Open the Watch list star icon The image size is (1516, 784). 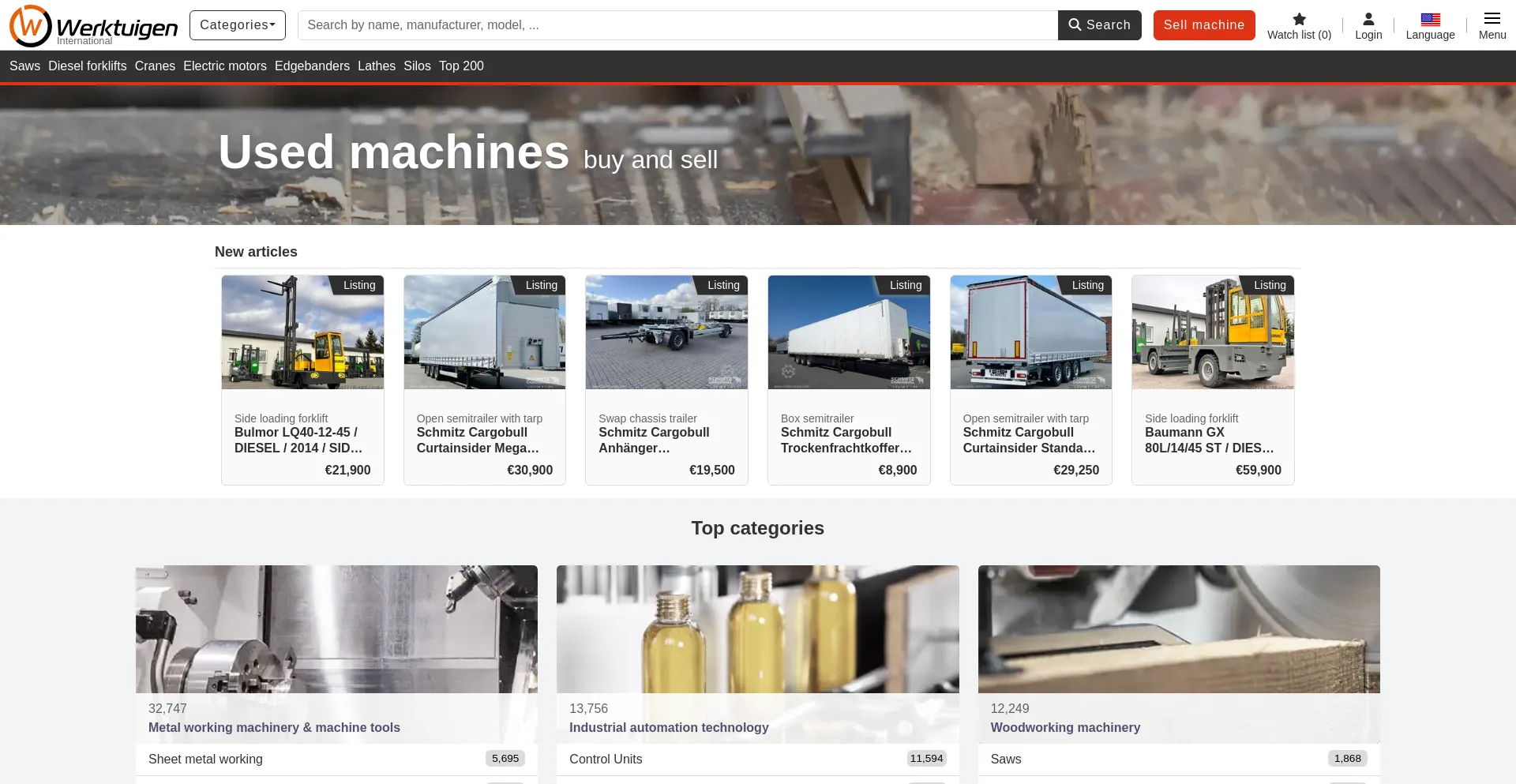[x=1299, y=19]
